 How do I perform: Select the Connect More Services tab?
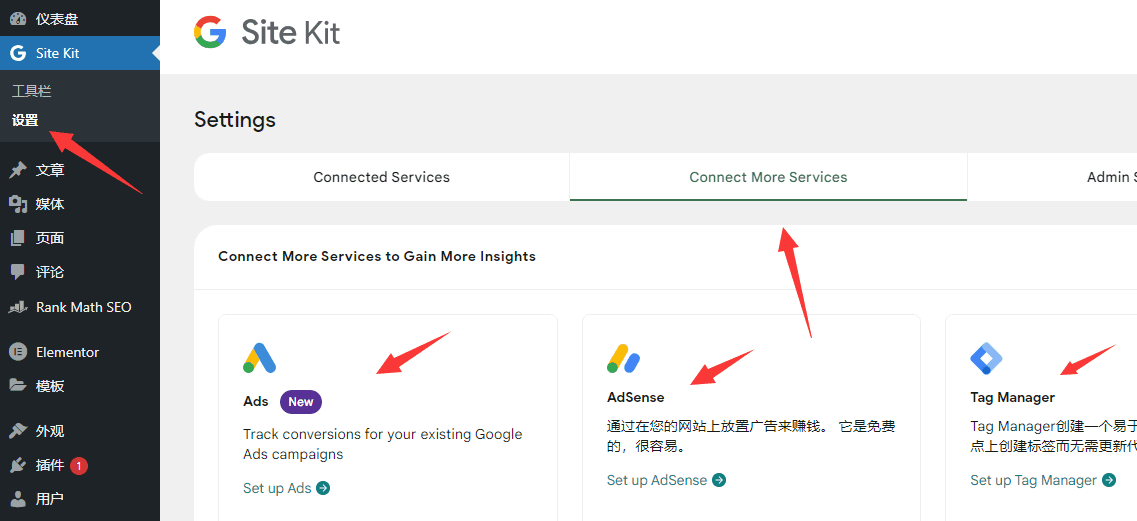[x=768, y=177]
